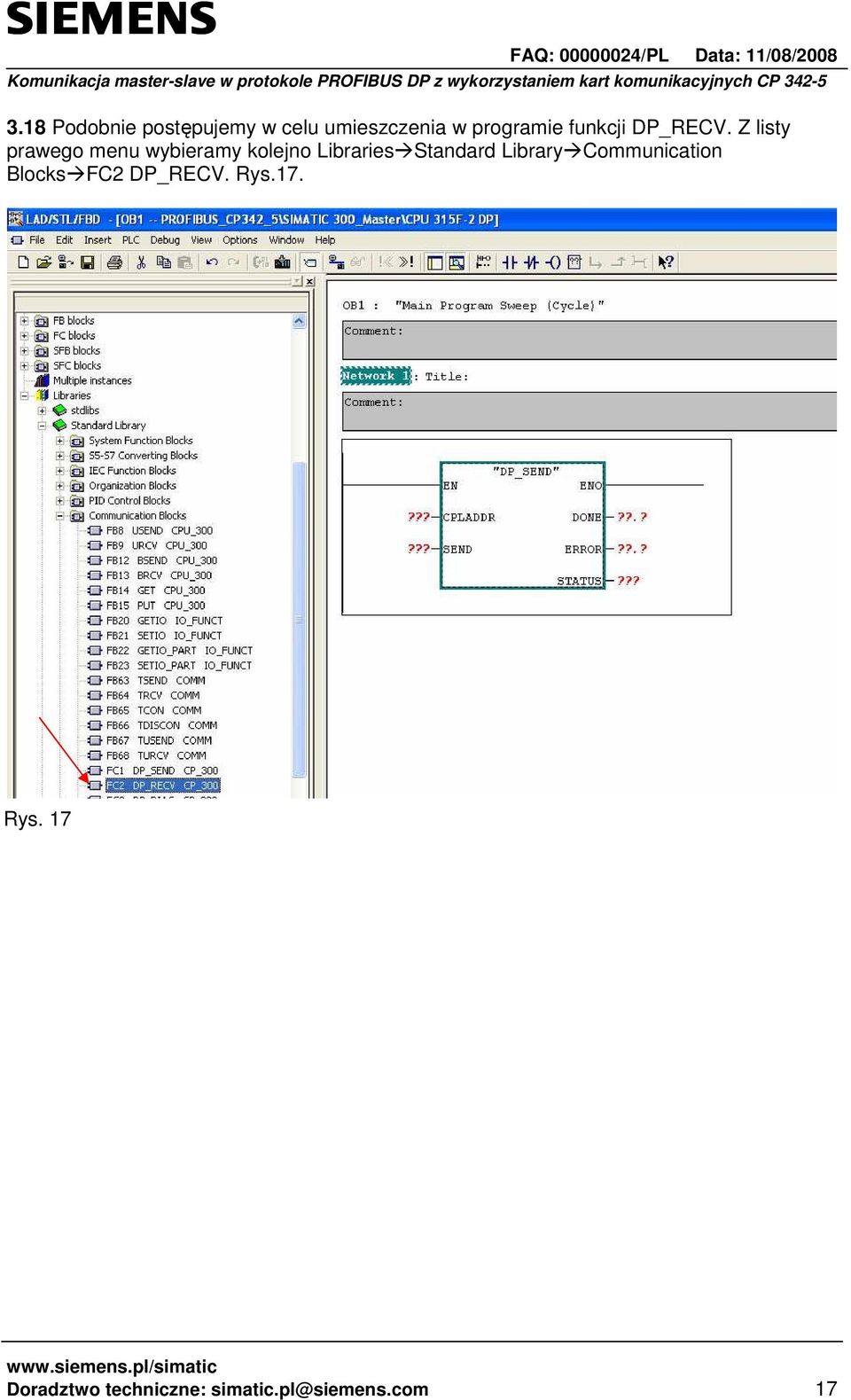Click the STATUS ??? output parameter
The height and width of the screenshot is (1400, 851).
click(628, 581)
